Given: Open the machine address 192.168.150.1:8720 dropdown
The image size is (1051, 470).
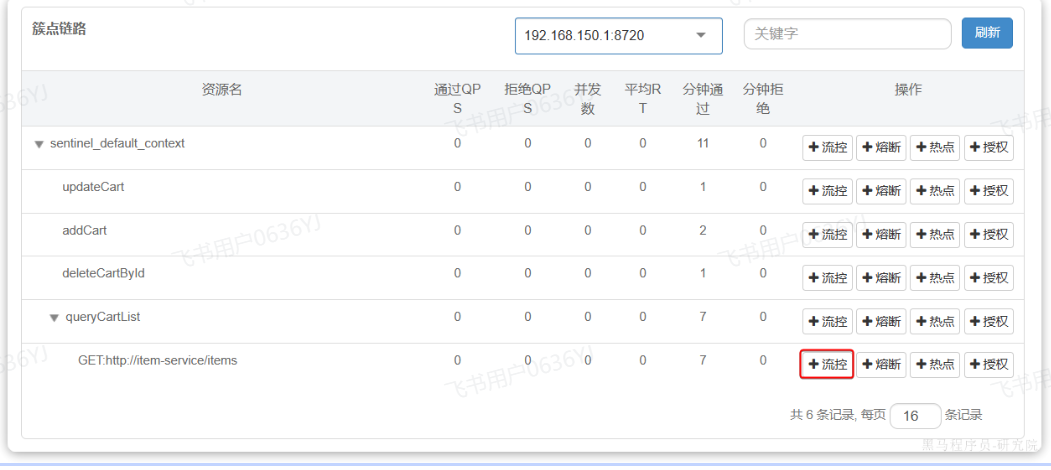Looking at the screenshot, I should 619,36.
